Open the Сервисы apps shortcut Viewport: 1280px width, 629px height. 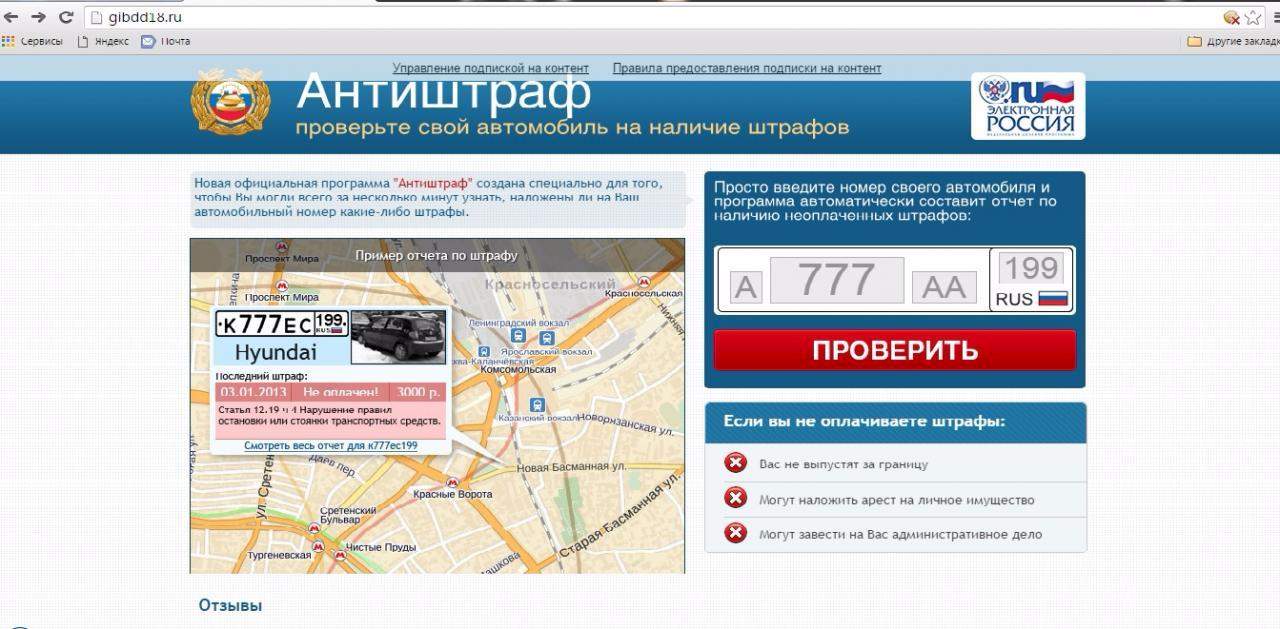coord(32,41)
